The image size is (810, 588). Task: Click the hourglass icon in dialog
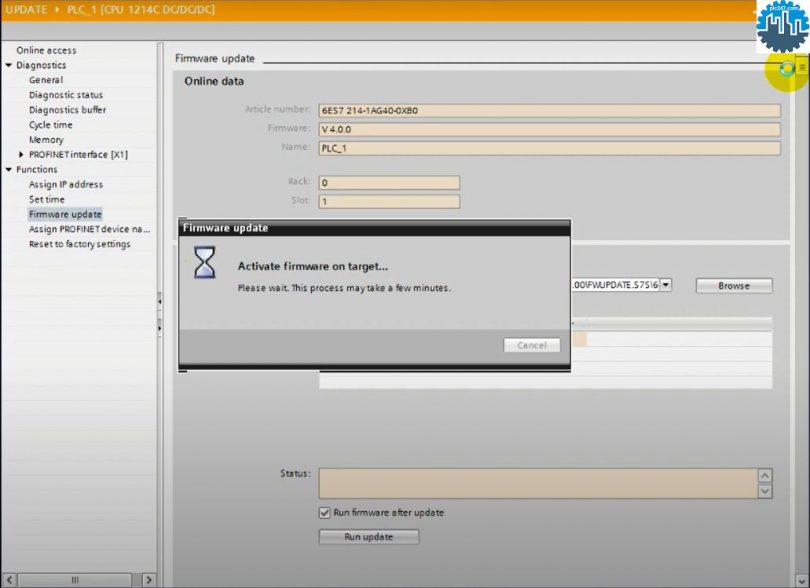(204, 262)
